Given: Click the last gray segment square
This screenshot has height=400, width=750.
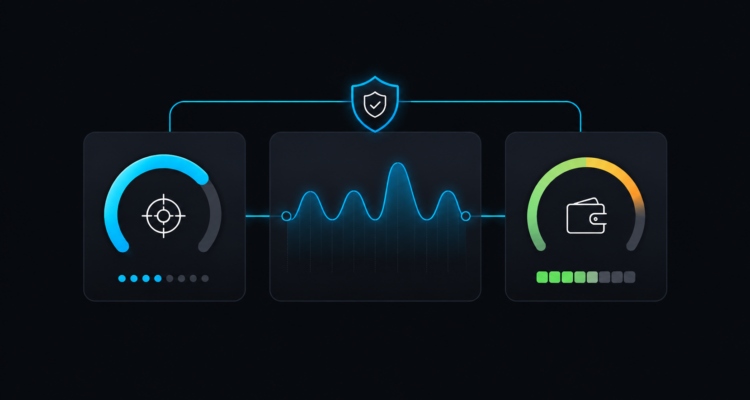Looking at the screenshot, I should click(629, 277).
